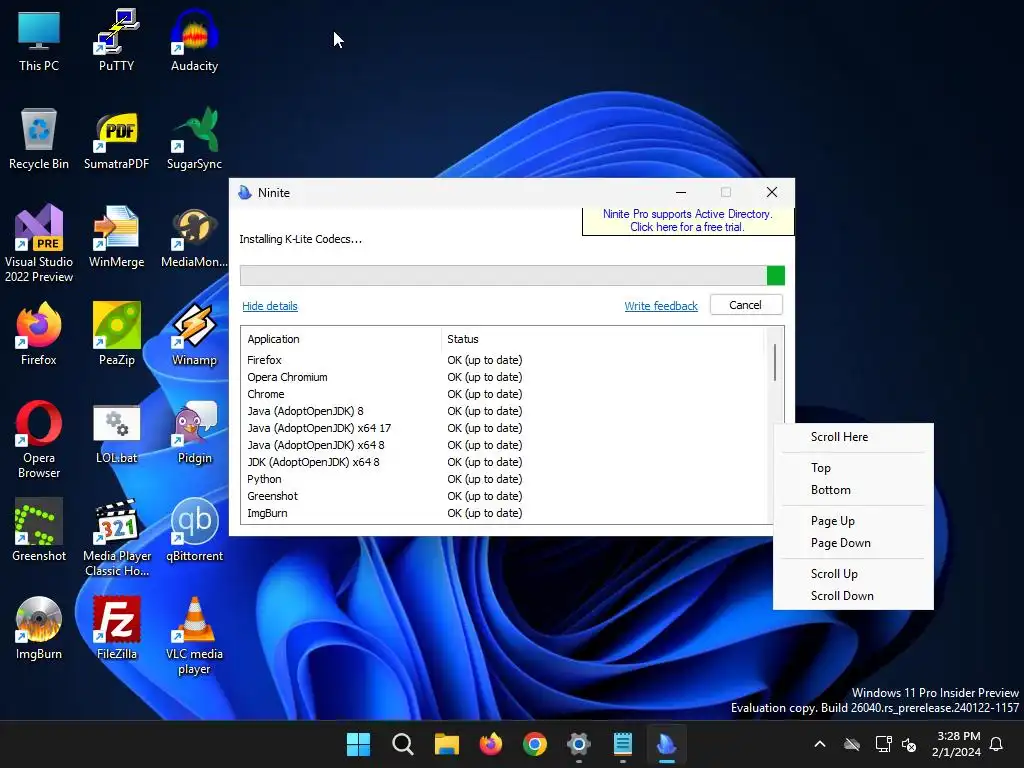Click the Ninite taskbar icon
The height and width of the screenshot is (768, 1024).
[667, 744]
